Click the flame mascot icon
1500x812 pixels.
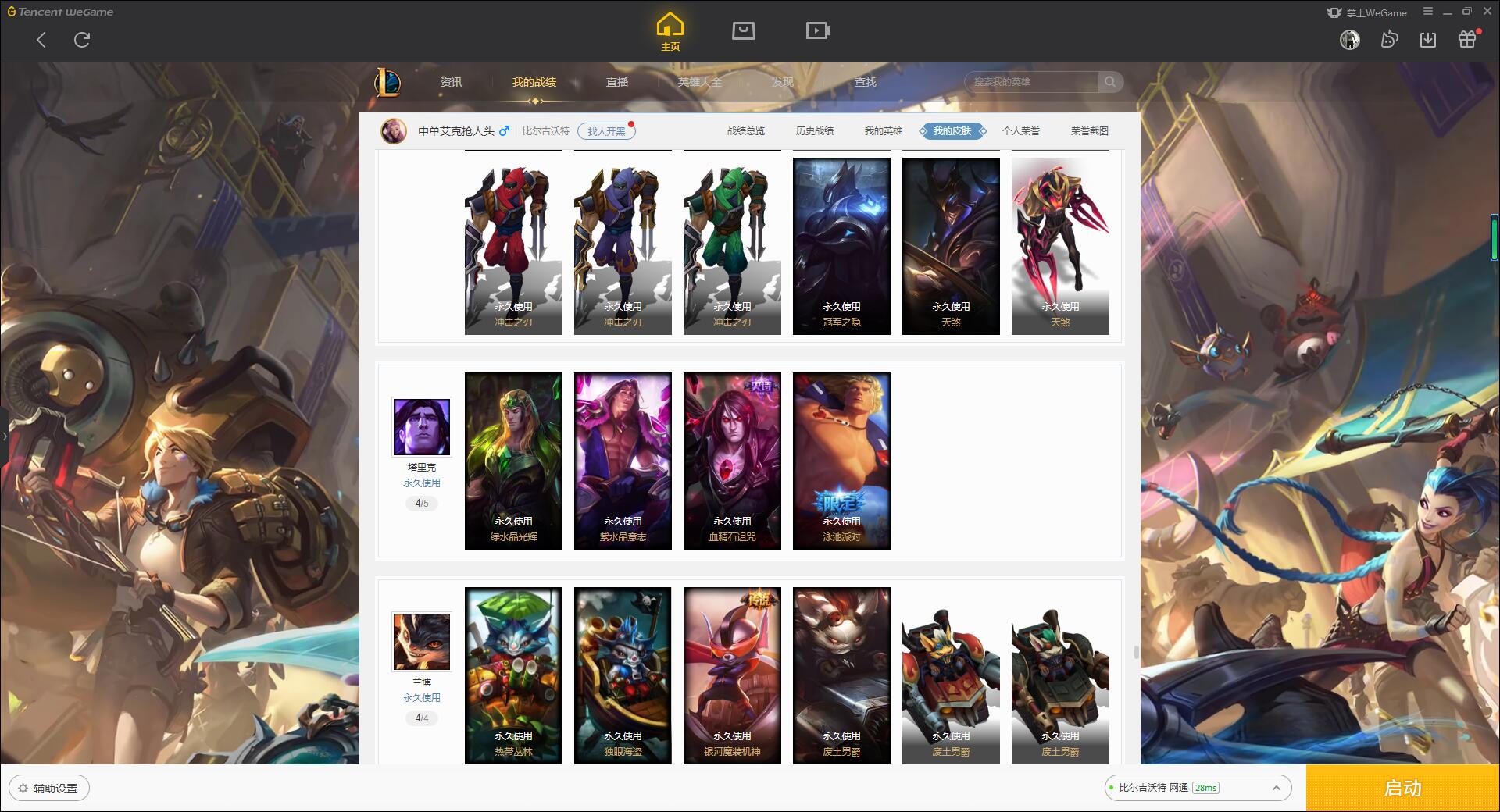pos(1389,39)
